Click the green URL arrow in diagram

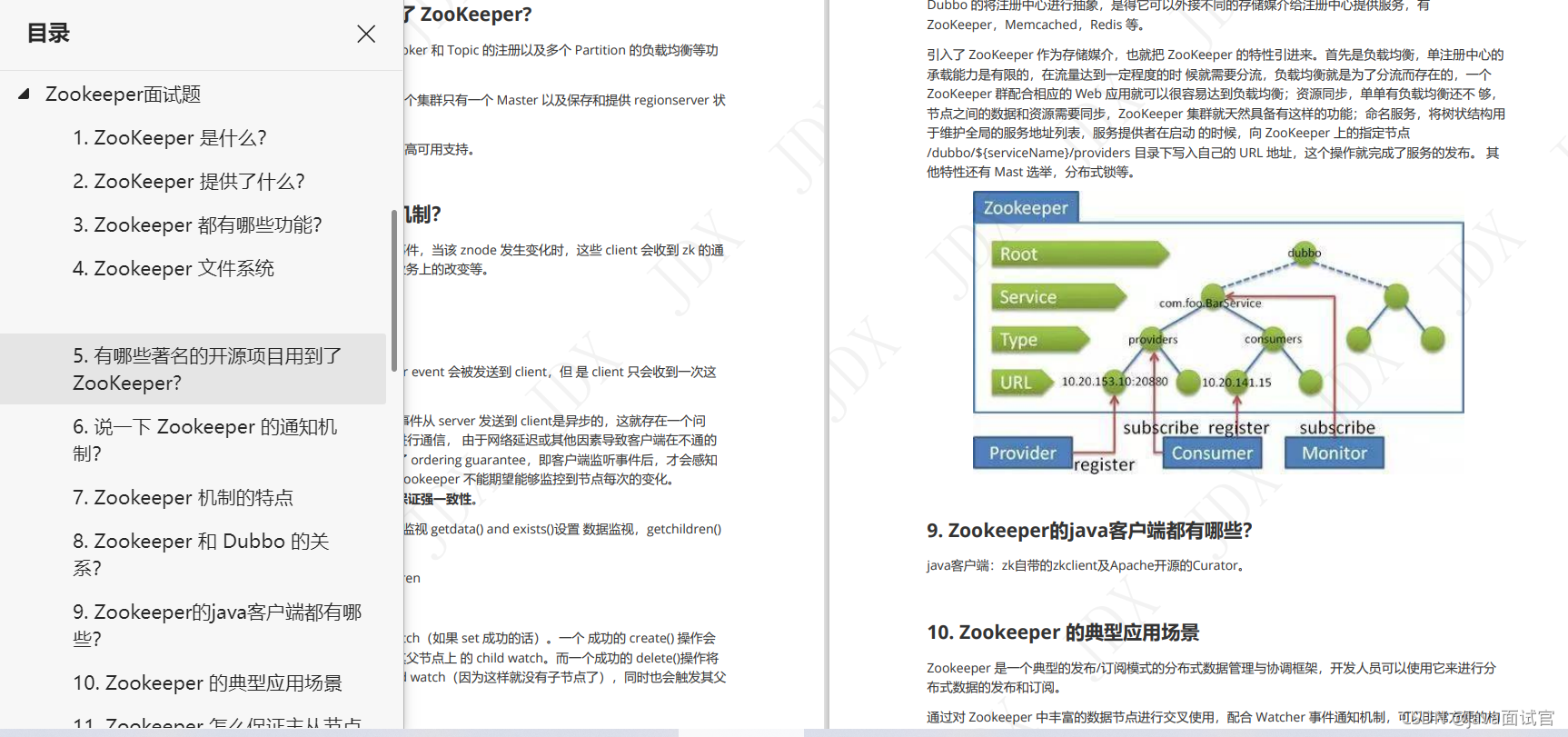tap(1021, 383)
